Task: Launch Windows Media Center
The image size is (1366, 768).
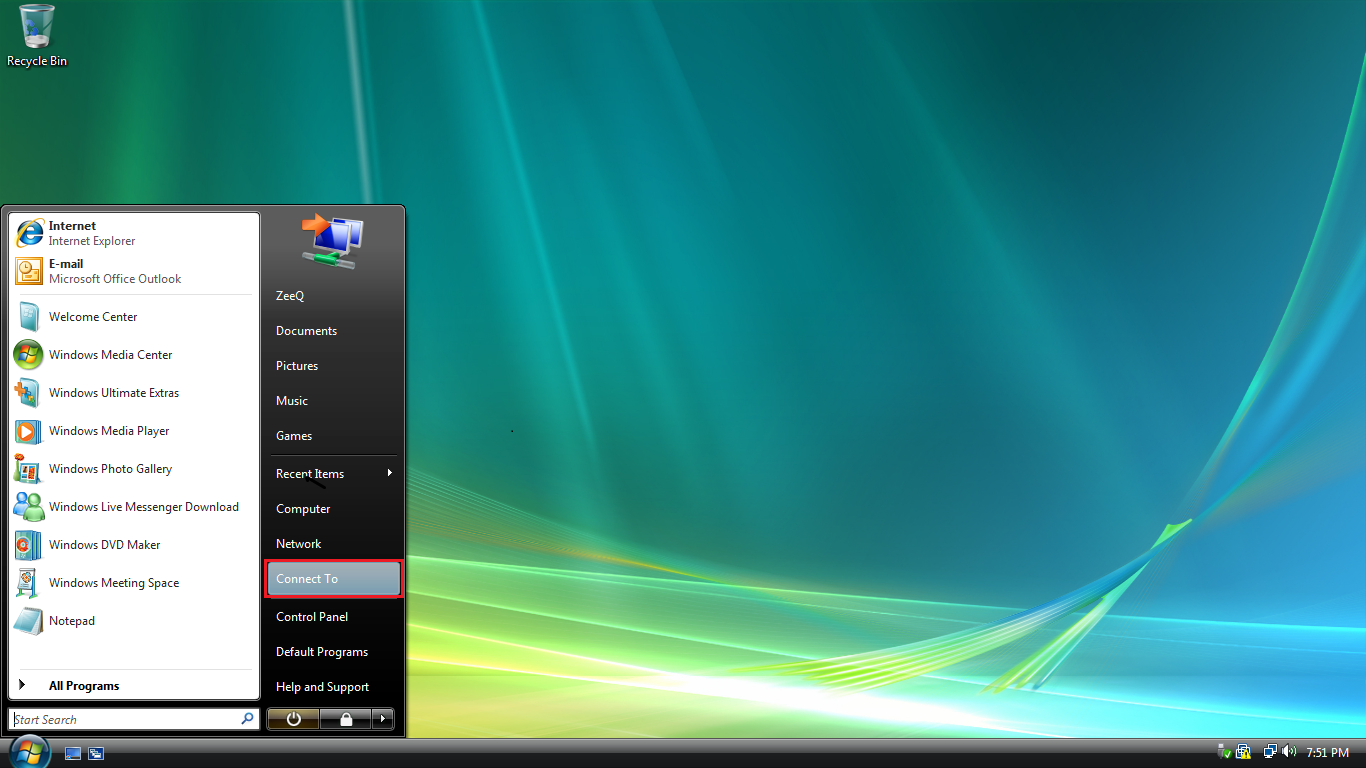Action: 134,355
